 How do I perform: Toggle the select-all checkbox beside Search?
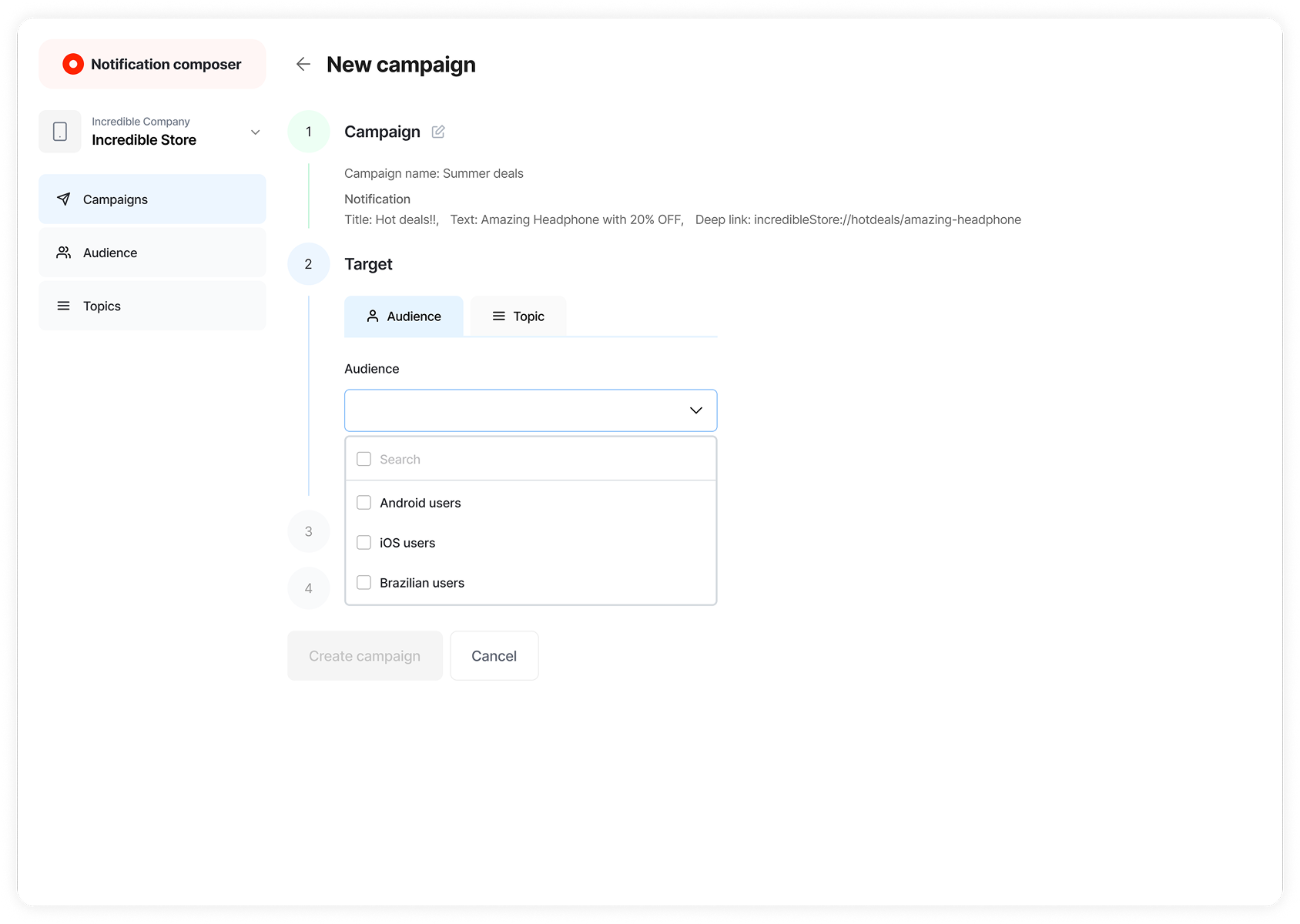click(x=364, y=460)
